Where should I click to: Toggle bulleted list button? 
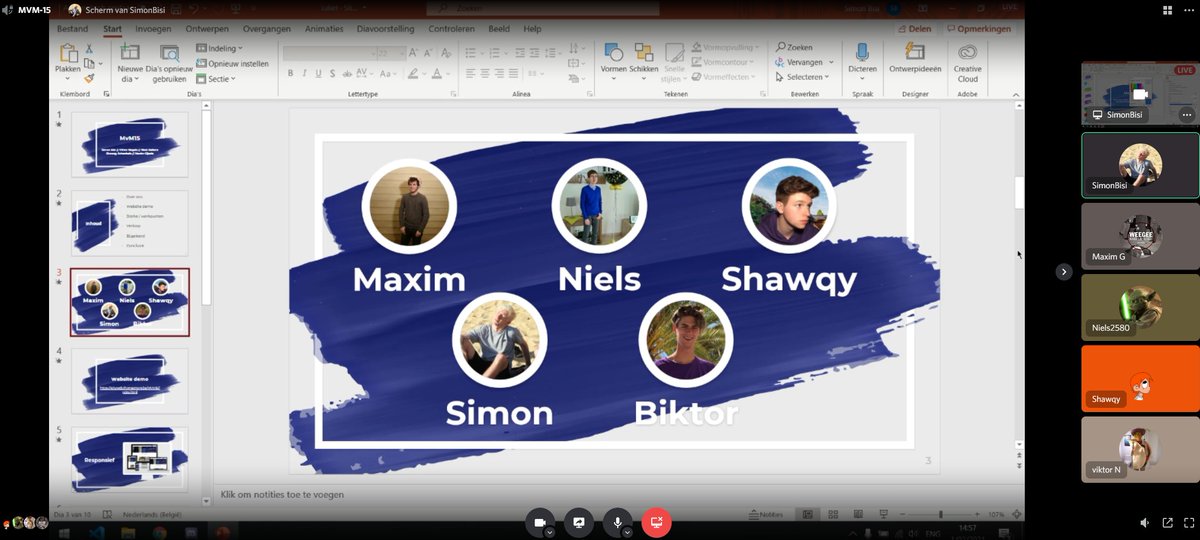(x=471, y=53)
